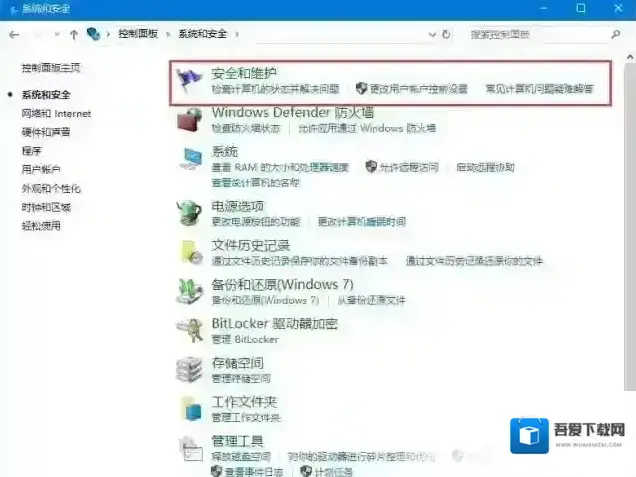Click 更改电源按钮的功能 link
This screenshot has width=636, height=477.
[x=256, y=221]
